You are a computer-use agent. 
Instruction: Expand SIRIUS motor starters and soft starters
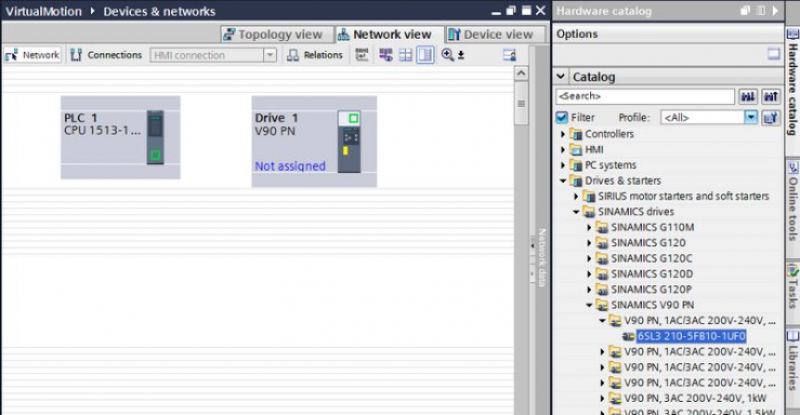coord(577,196)
